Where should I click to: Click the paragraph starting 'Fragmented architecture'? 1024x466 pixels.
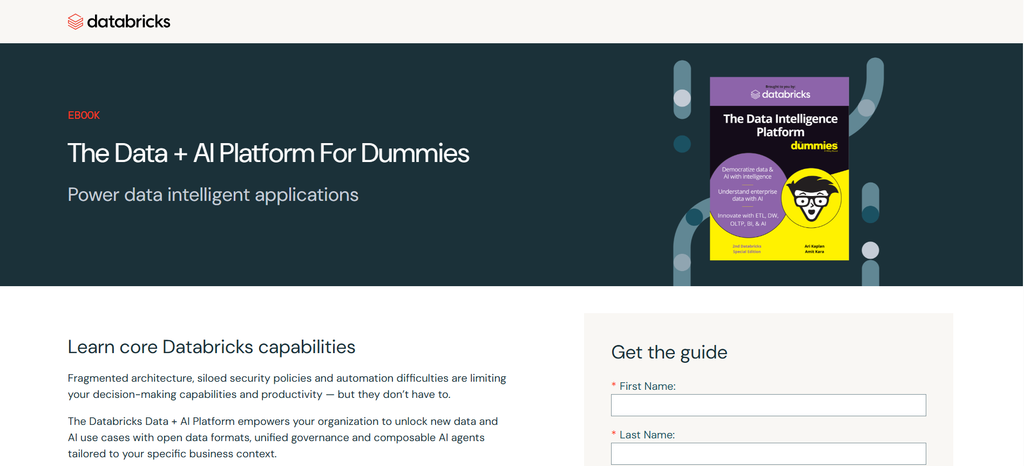coord(287,386)
